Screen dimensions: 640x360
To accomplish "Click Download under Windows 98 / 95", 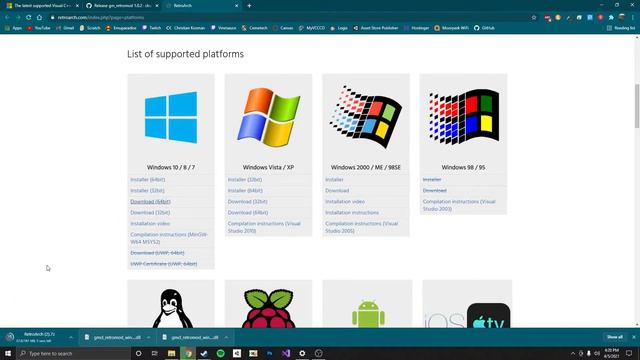I will tap(435, 191).
